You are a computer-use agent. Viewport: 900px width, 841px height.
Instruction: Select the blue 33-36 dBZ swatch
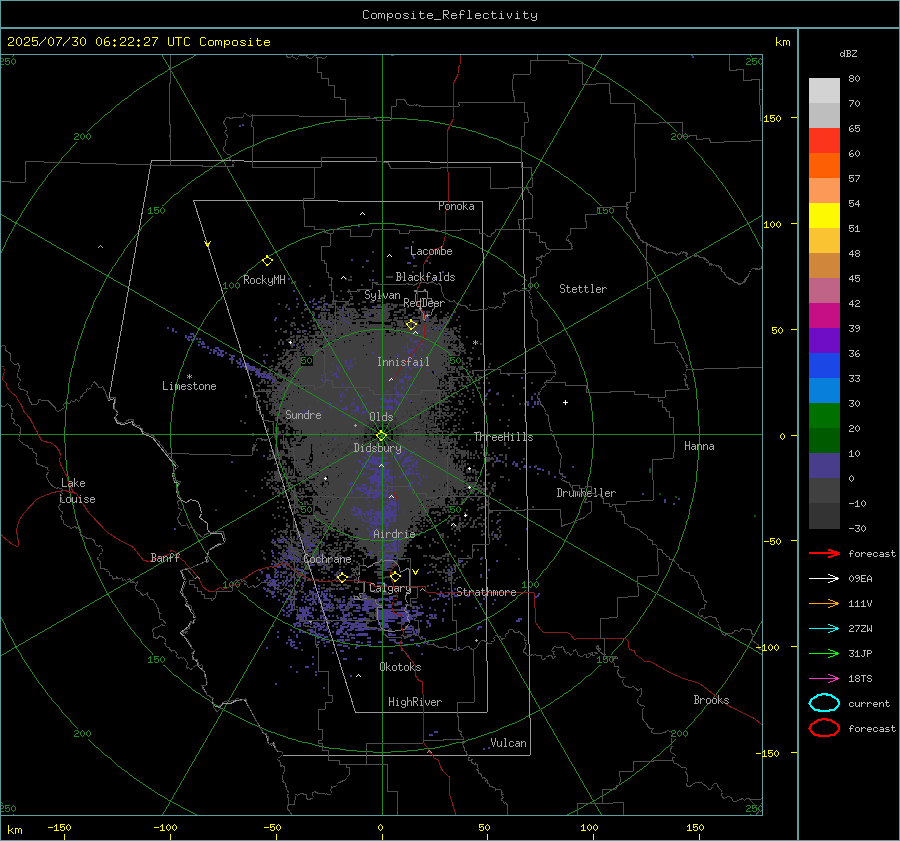click(x=824, y=366)
